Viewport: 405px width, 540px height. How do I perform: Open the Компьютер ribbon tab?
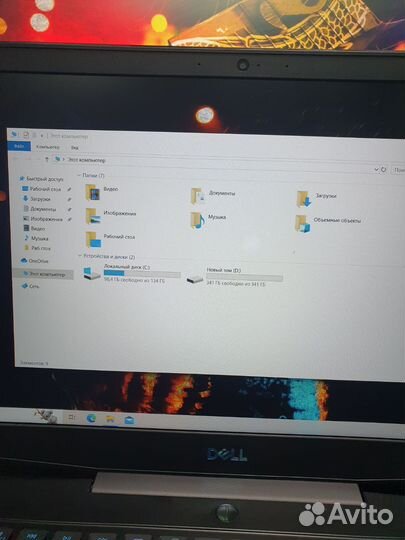pos(48,147)
